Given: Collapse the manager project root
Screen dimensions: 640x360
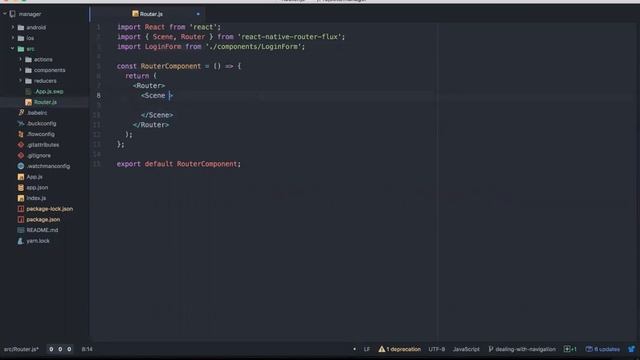Looking at the screenshot, I should point(5,14).
